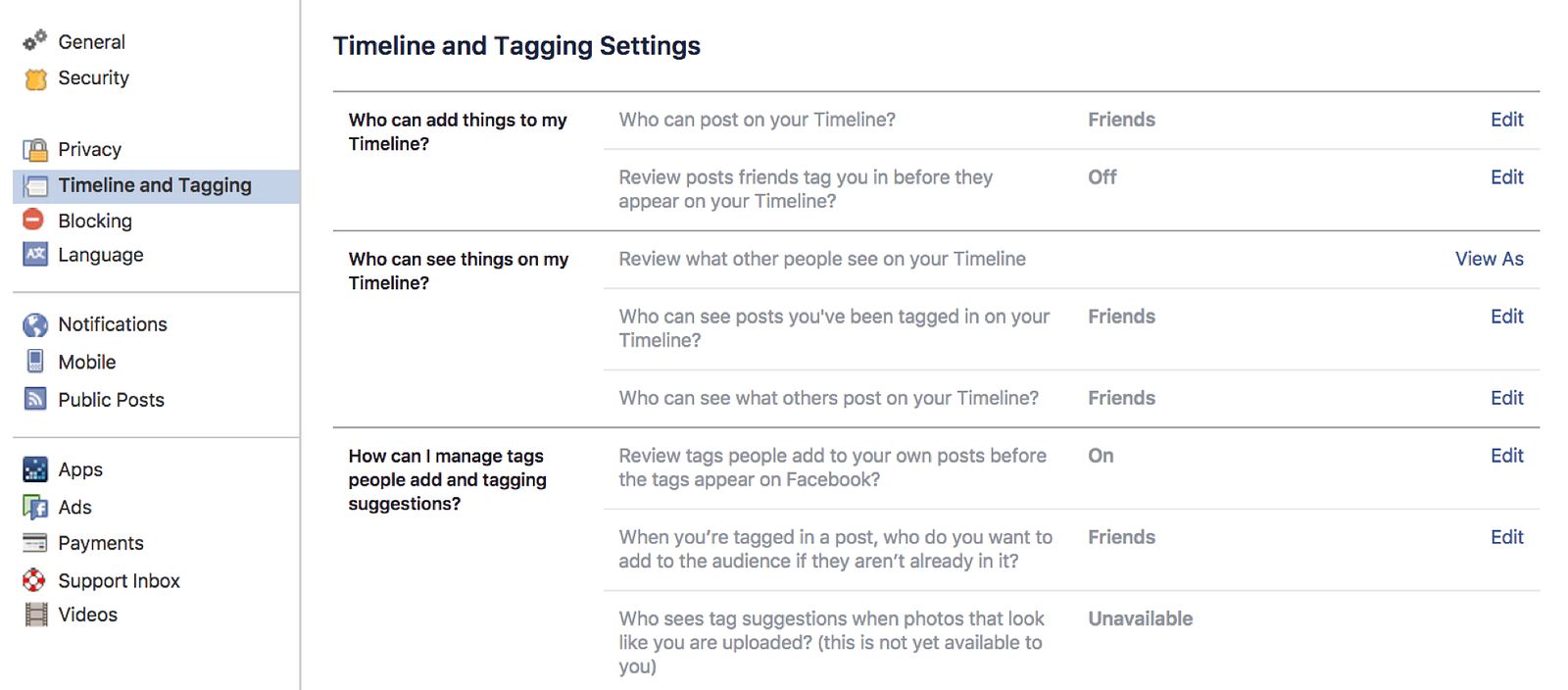Click the Security badge icon
The width and height of the screenshot is (1568, 690).
click(35, 78)
